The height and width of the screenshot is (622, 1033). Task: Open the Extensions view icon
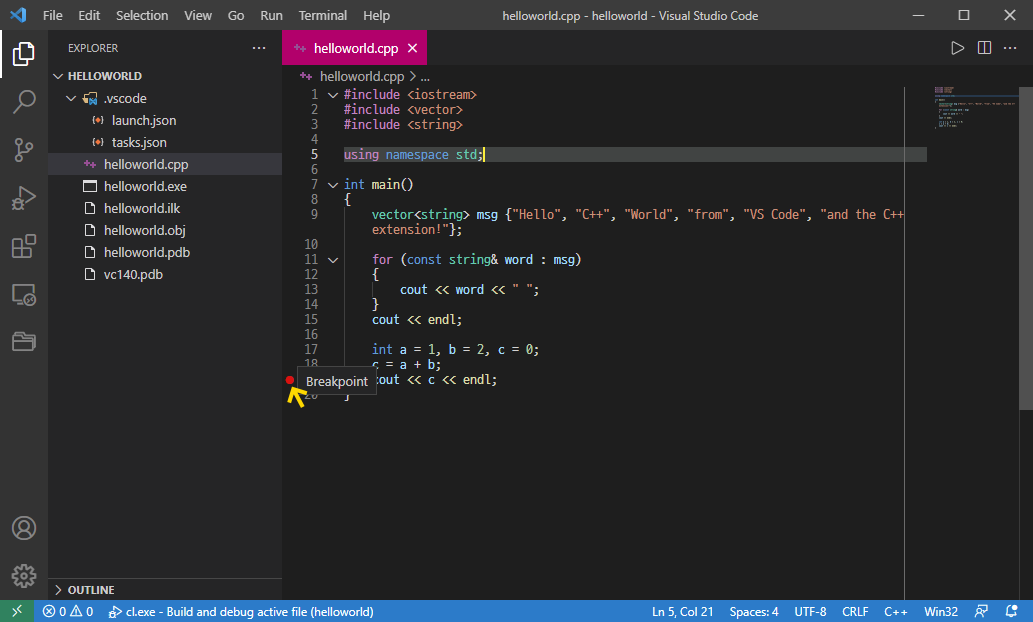point(24,246)
